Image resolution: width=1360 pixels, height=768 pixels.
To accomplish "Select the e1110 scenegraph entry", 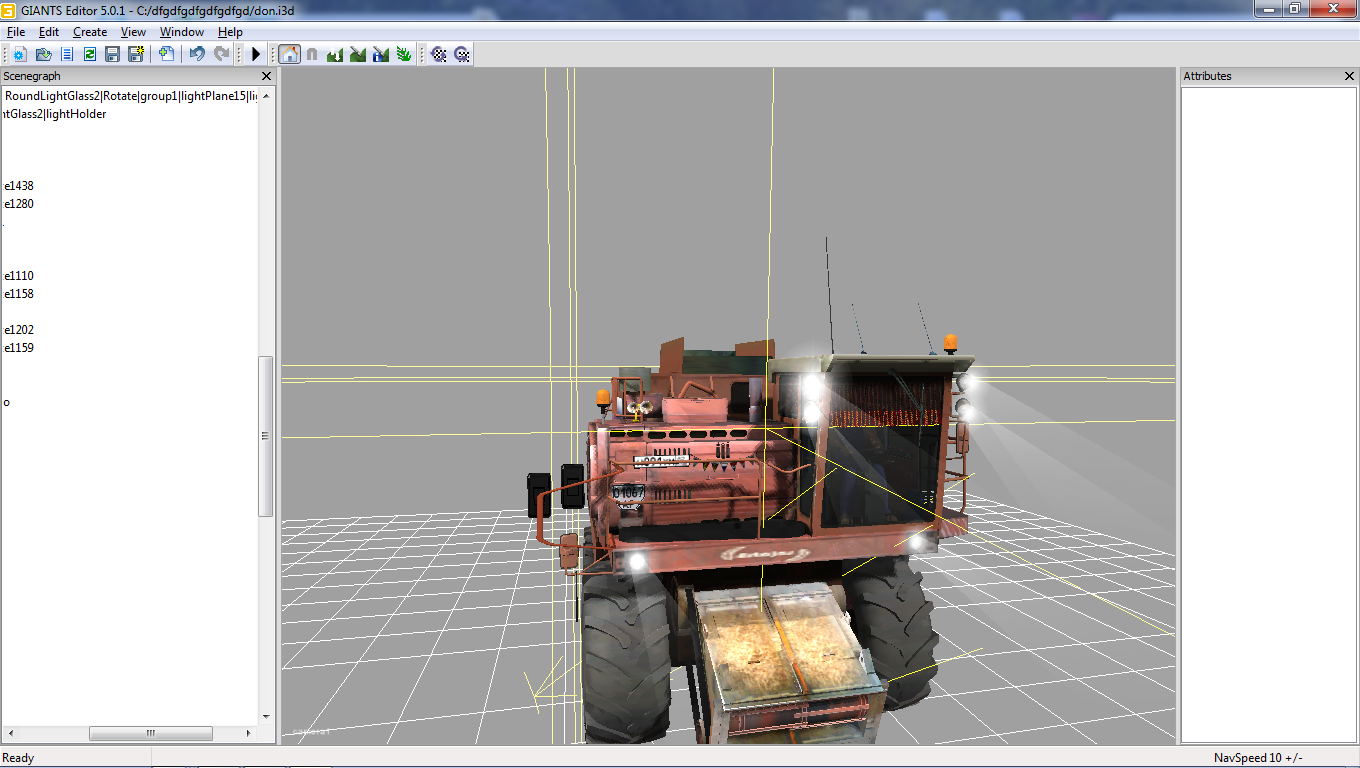I will pyautogui.click(x=19, y=276).
